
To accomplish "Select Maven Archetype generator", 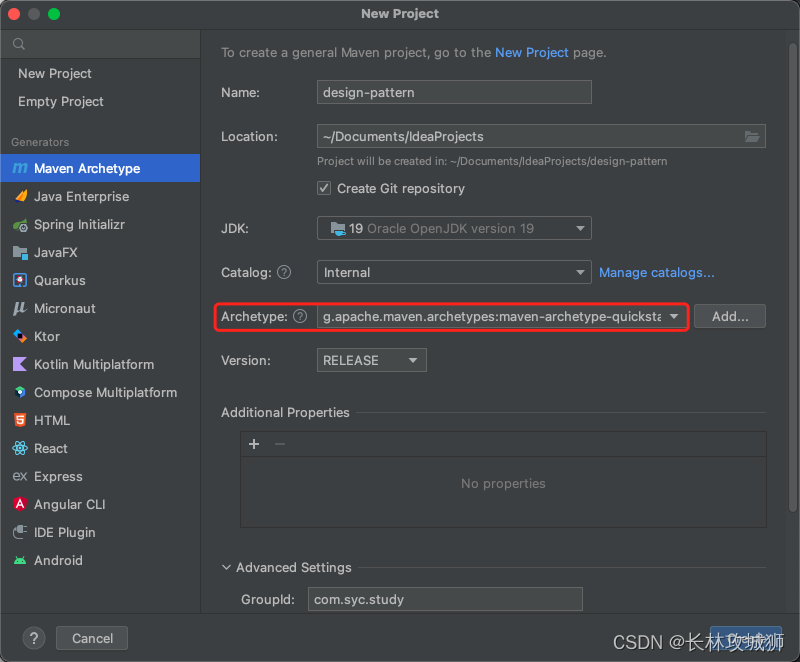I will 100,168.
